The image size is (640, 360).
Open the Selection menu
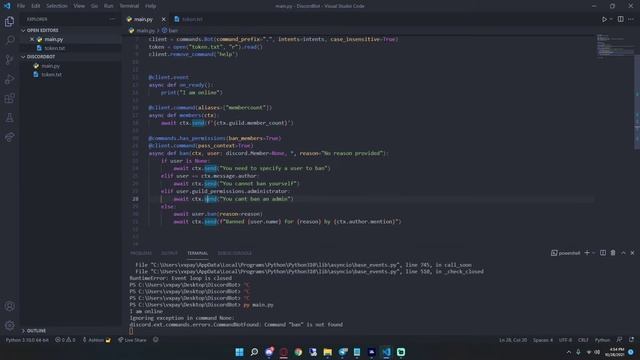click(57, 6)
